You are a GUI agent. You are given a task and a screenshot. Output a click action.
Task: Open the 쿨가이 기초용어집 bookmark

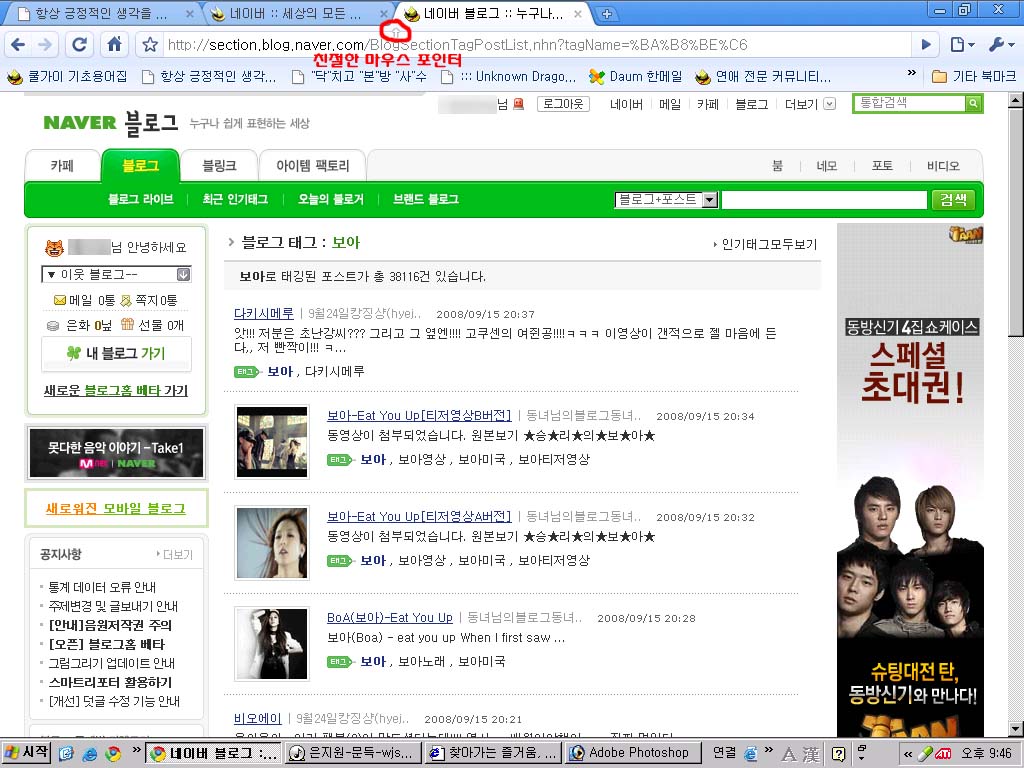click(x=67, y=76)
